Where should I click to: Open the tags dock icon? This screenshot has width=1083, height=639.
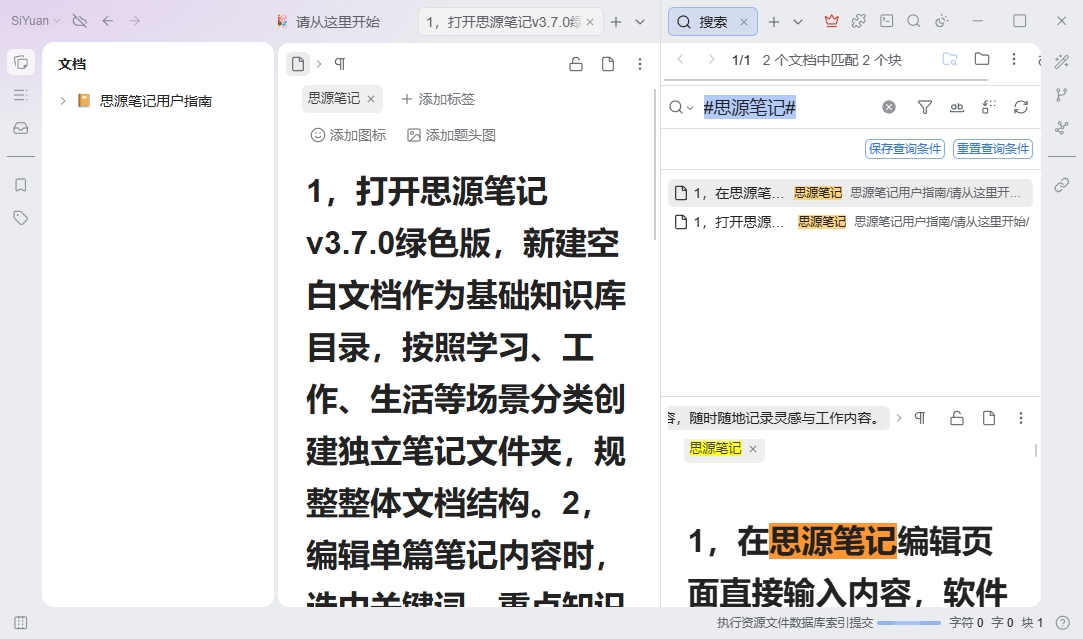[21, 218]
